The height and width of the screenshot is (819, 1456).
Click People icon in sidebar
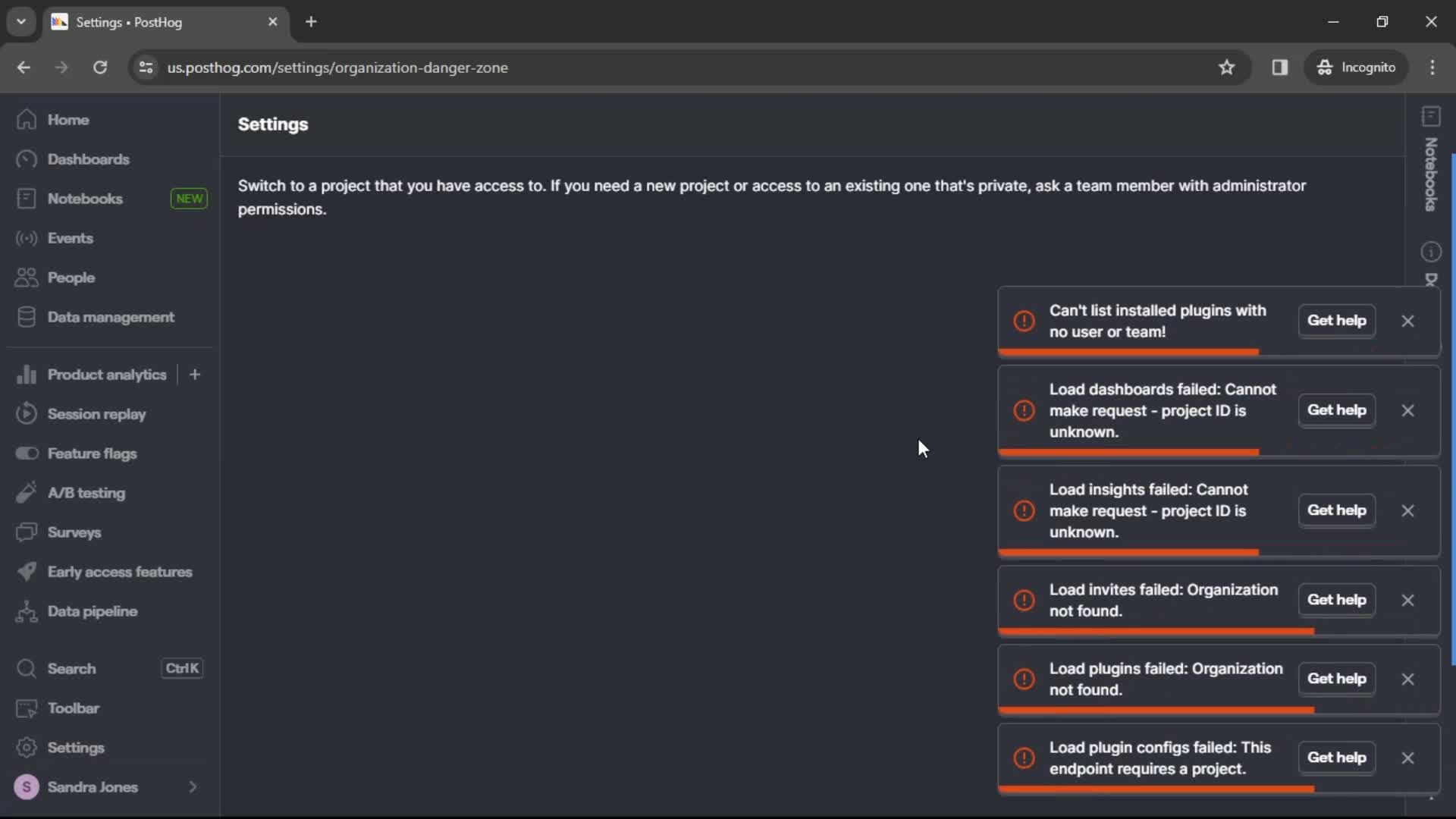coord(27,277)
